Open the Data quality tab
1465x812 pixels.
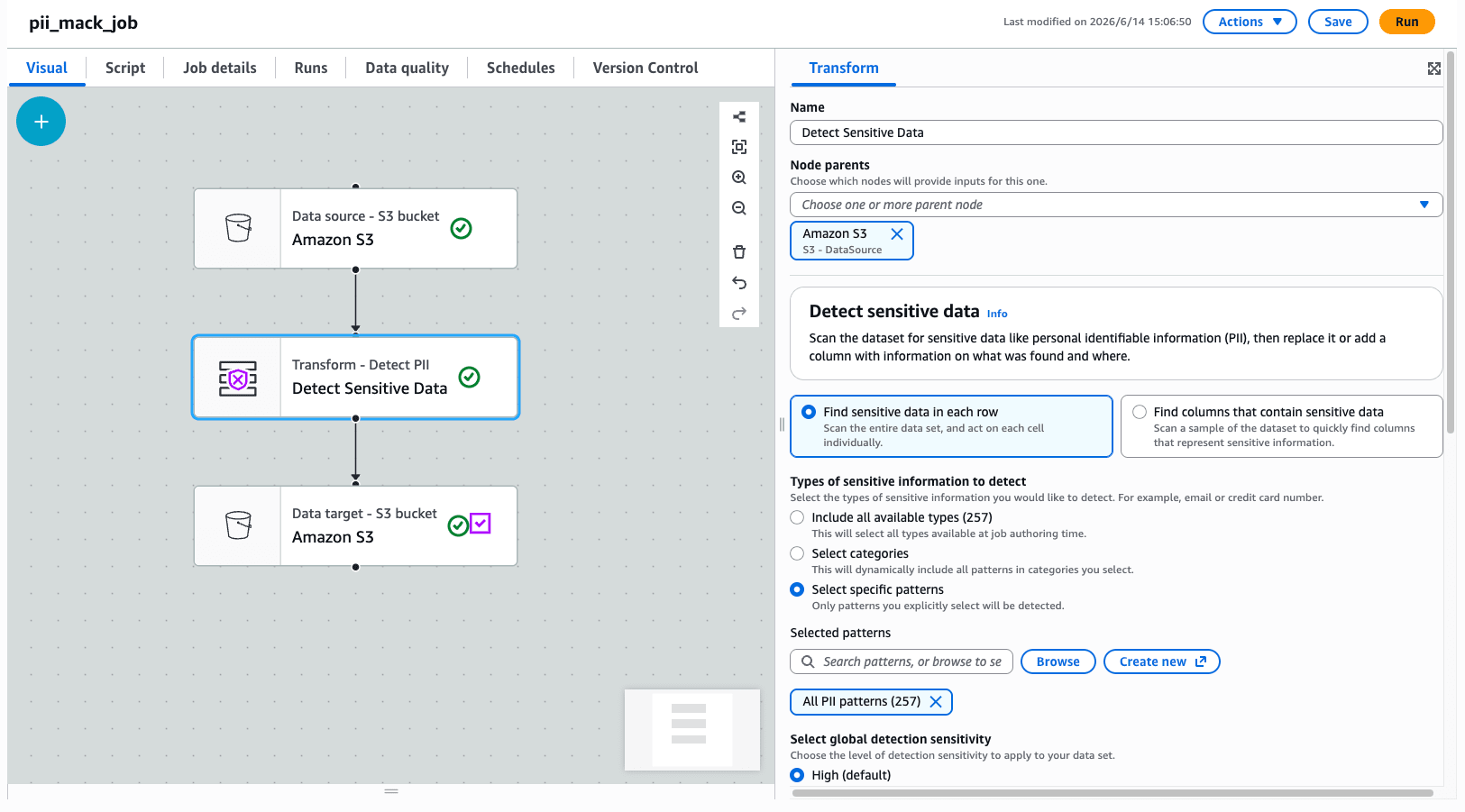coord(407,68)
